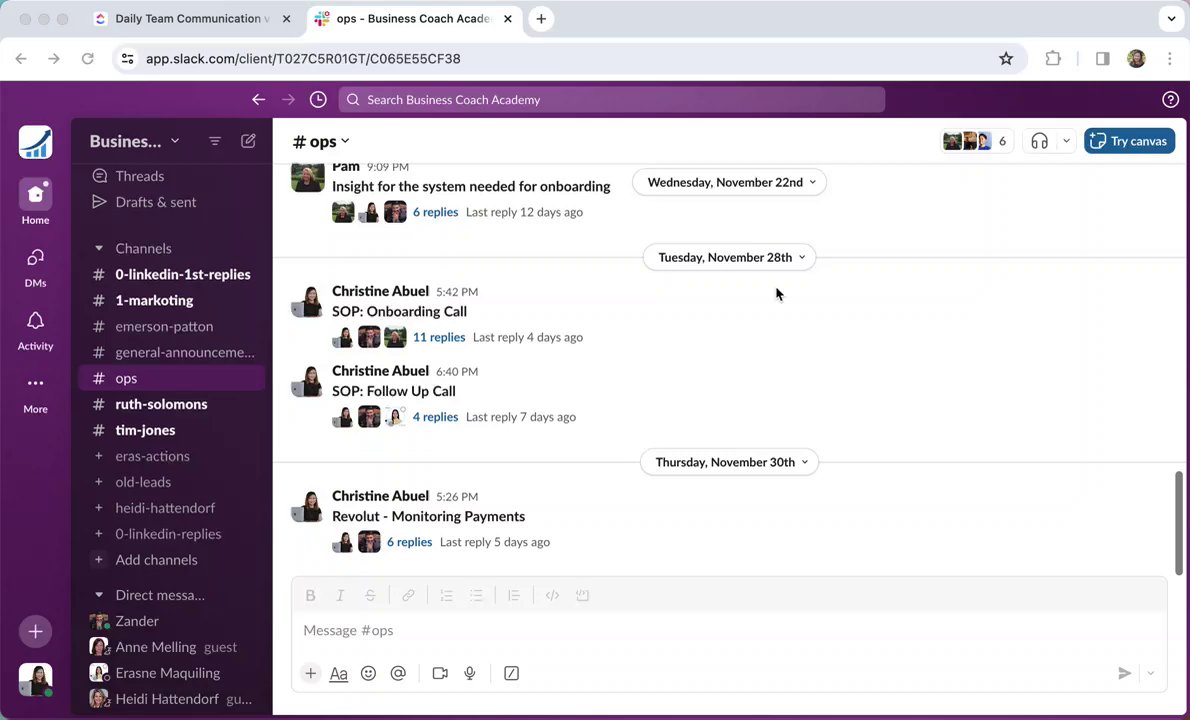
Task: Open the Tuesday, November 28th date dropdown
Action: 729,257
